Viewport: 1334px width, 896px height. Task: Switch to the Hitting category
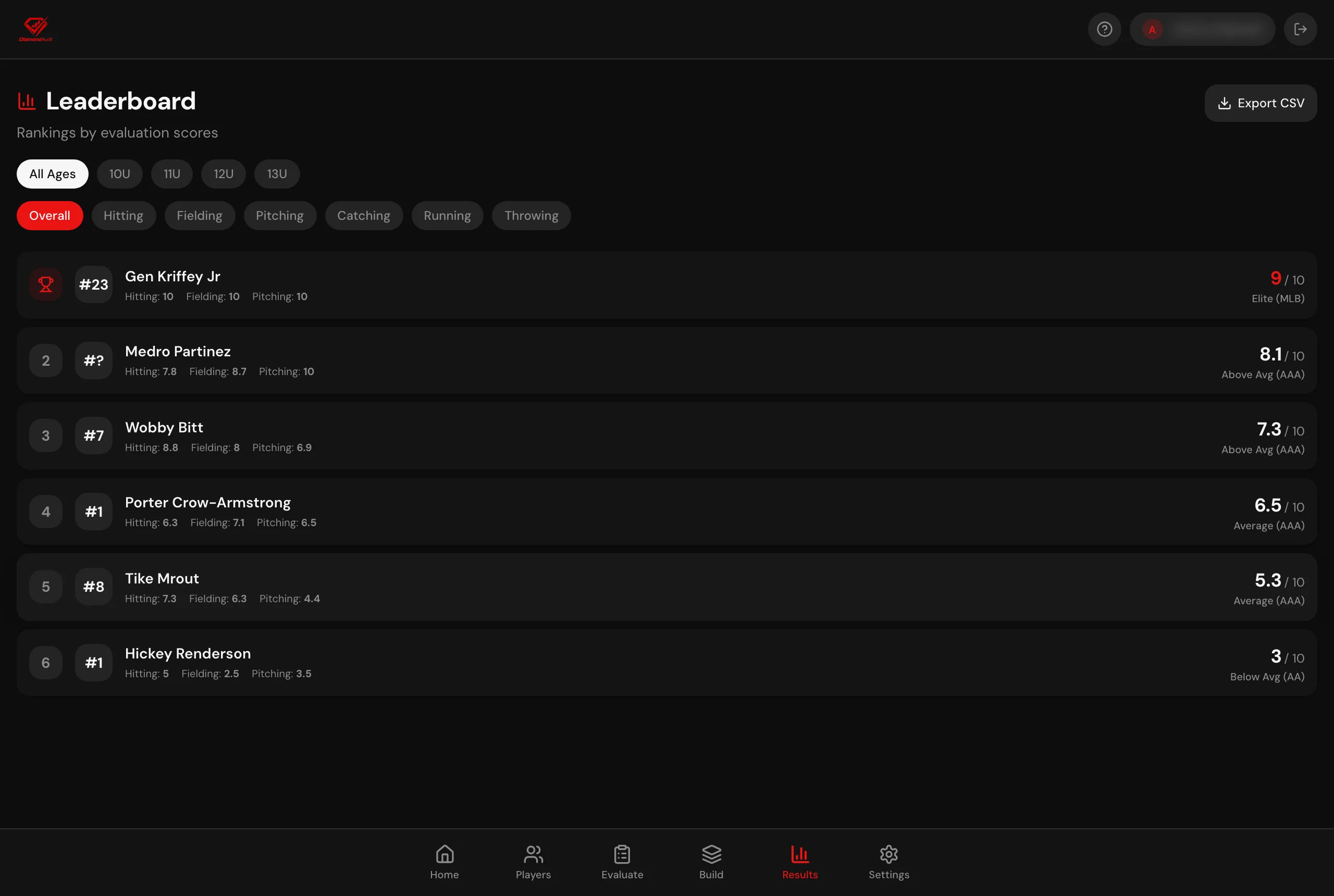tap(123, 216)
